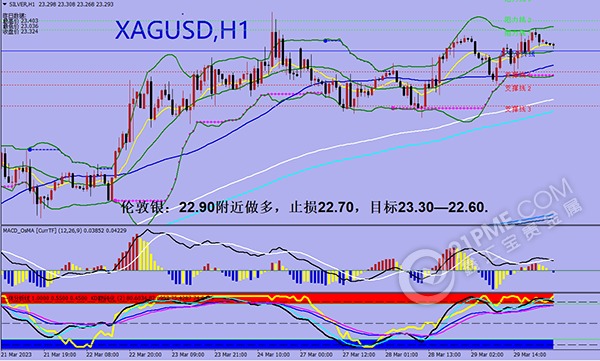The width and height of the screenshot is (600, 361).
Task: Click the 伦敦银 trading advice text
Action: pos(305,207)
